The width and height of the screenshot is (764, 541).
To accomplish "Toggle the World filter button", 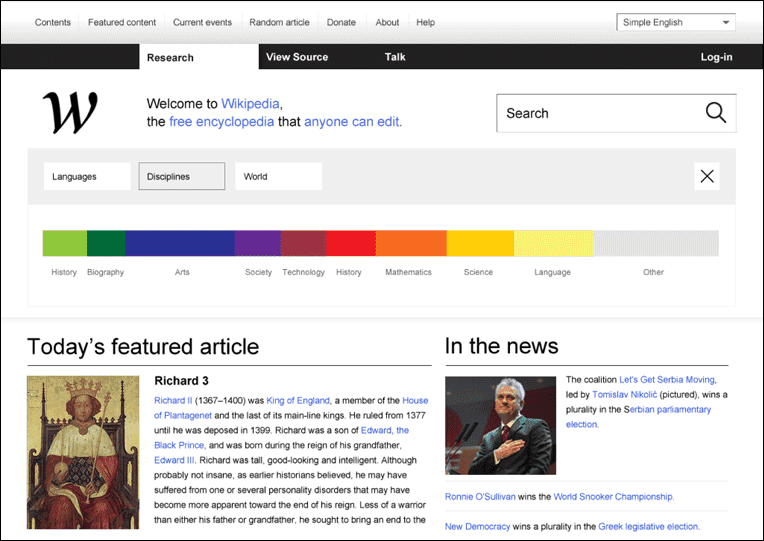I will 279,176.
